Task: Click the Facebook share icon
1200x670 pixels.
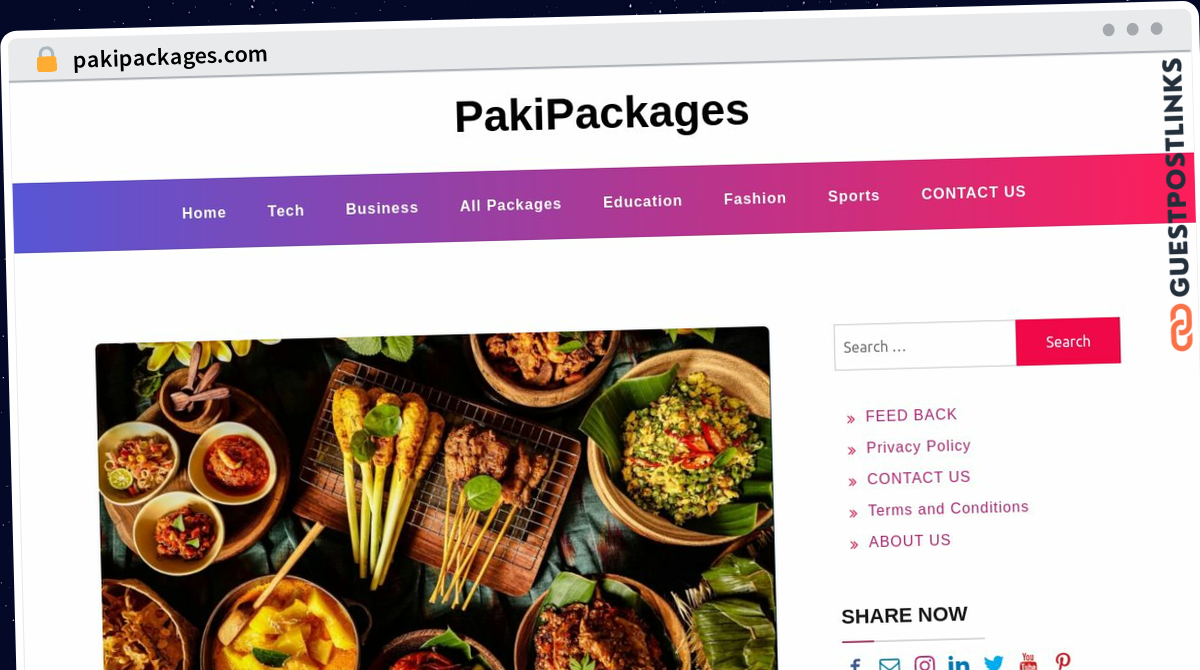Action: [x=855, y=664]
